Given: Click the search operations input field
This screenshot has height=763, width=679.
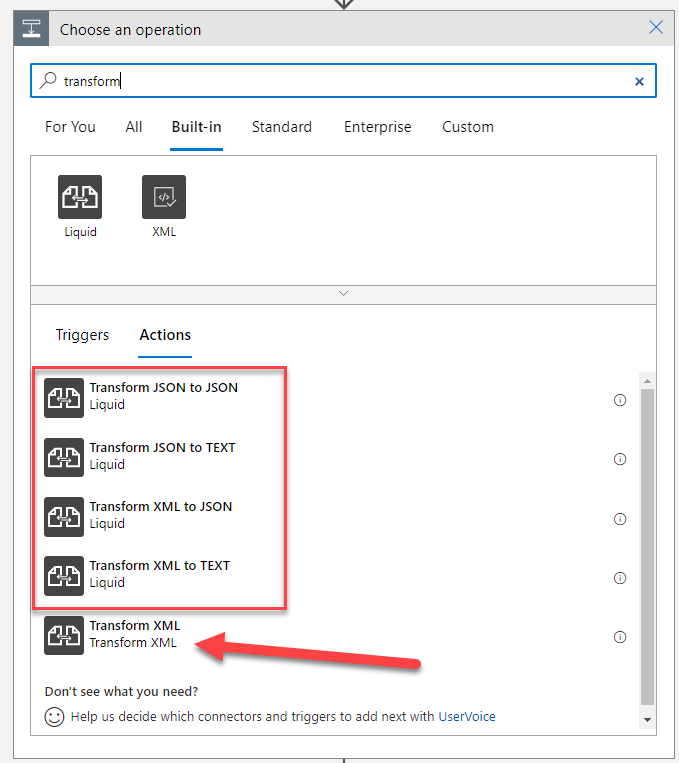Looking at the screenshot, I should [x=340, y=82].
